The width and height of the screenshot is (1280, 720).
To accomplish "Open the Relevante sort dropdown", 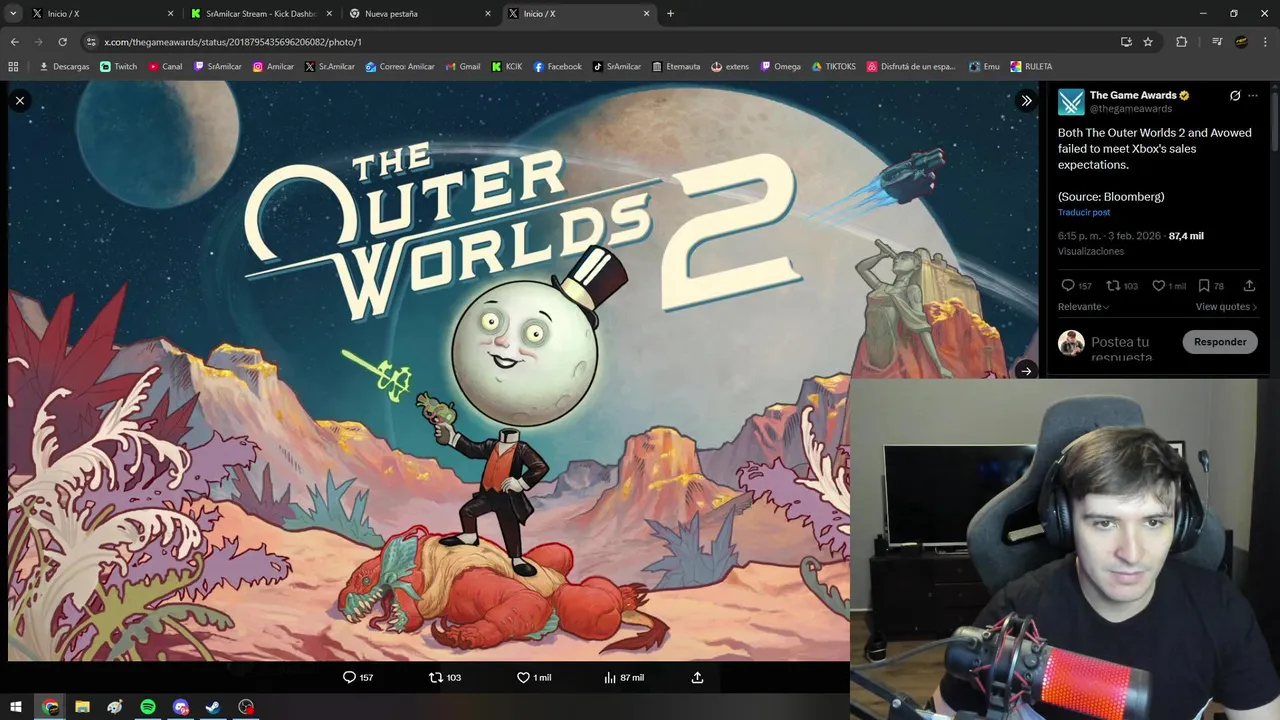I will point(1084,307).
